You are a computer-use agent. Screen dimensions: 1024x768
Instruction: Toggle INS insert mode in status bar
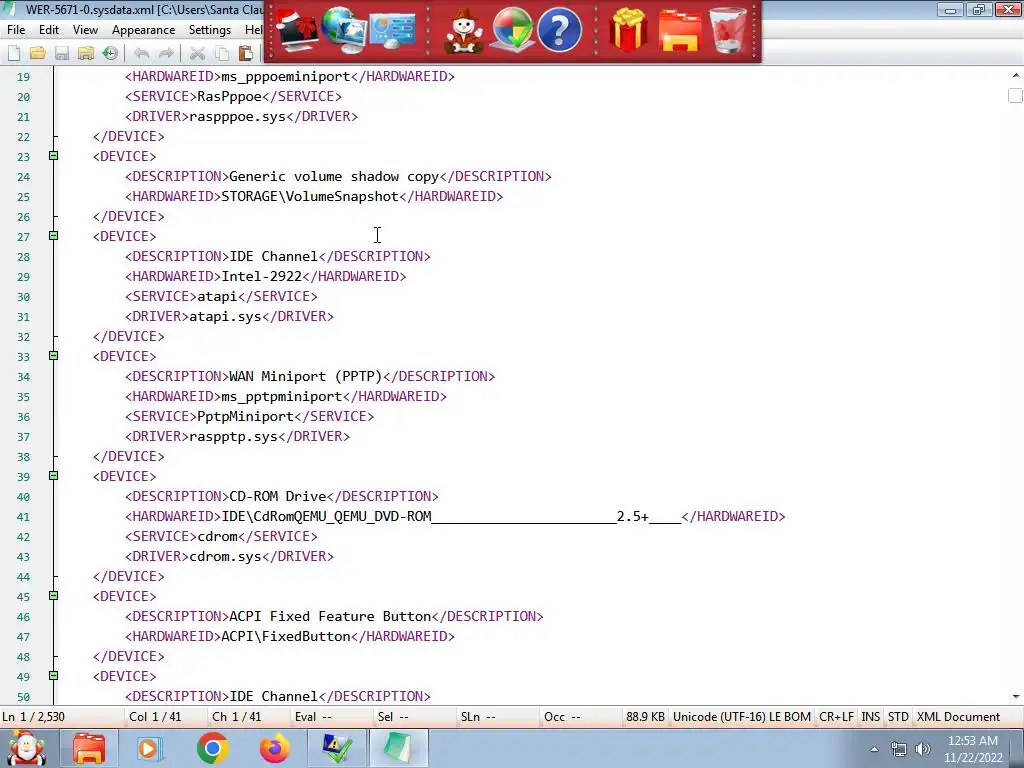tap(871, 716)
